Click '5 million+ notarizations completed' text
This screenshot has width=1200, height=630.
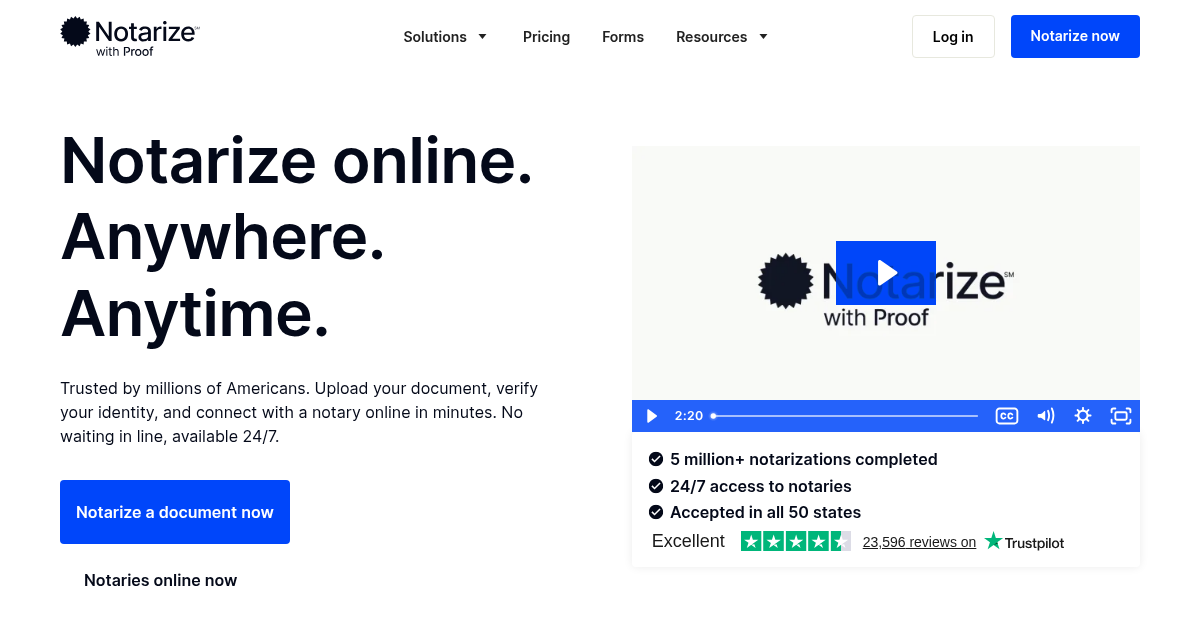804,460
